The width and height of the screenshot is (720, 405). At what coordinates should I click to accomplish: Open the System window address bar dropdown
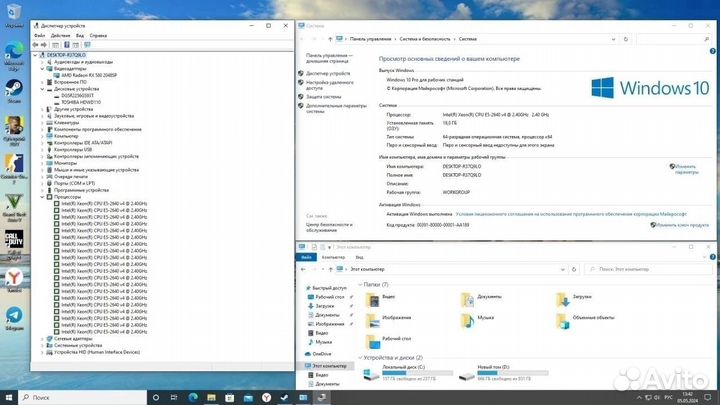click(x=613, y=39)
